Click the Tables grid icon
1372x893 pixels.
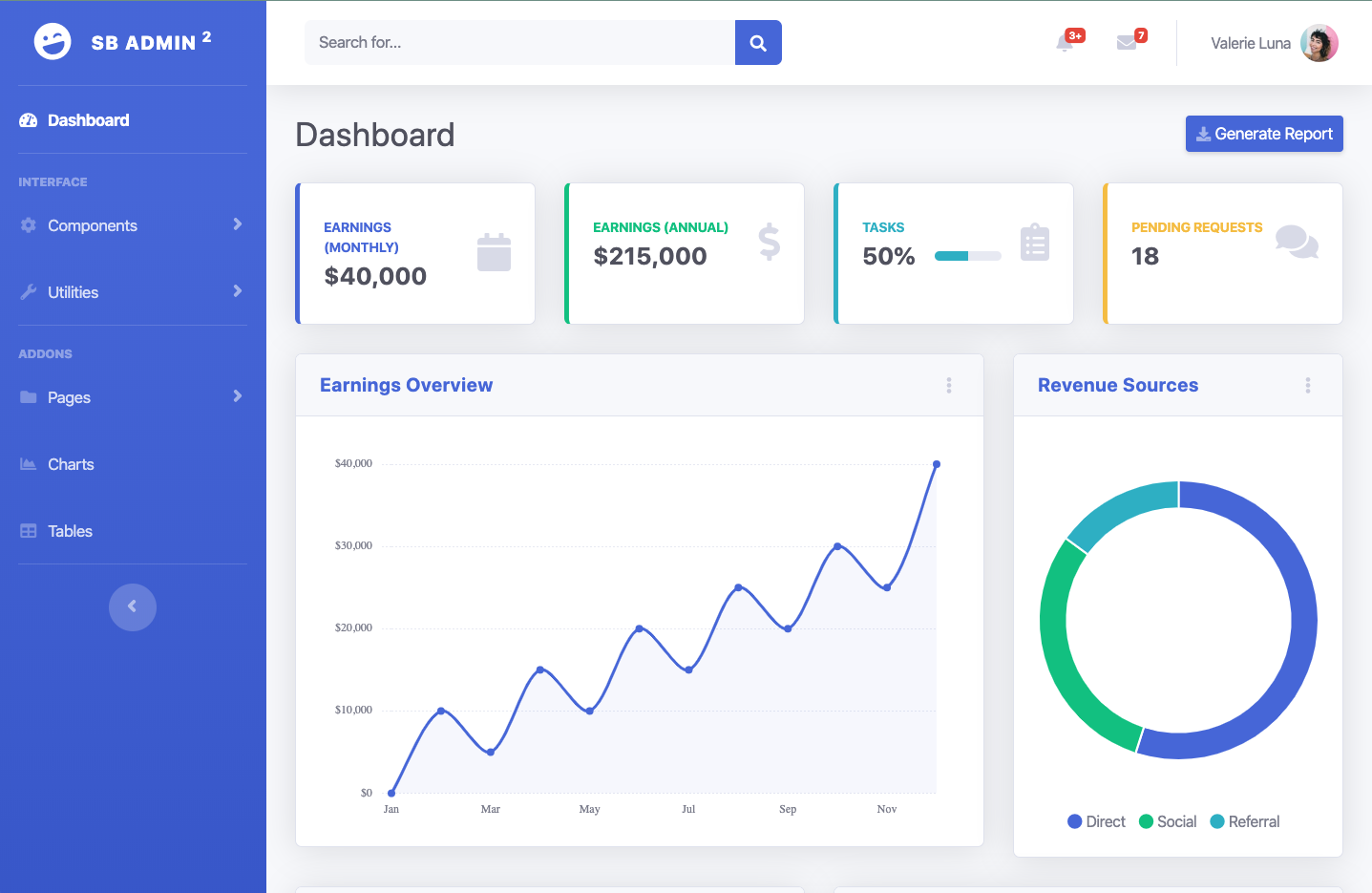point(29,531)
